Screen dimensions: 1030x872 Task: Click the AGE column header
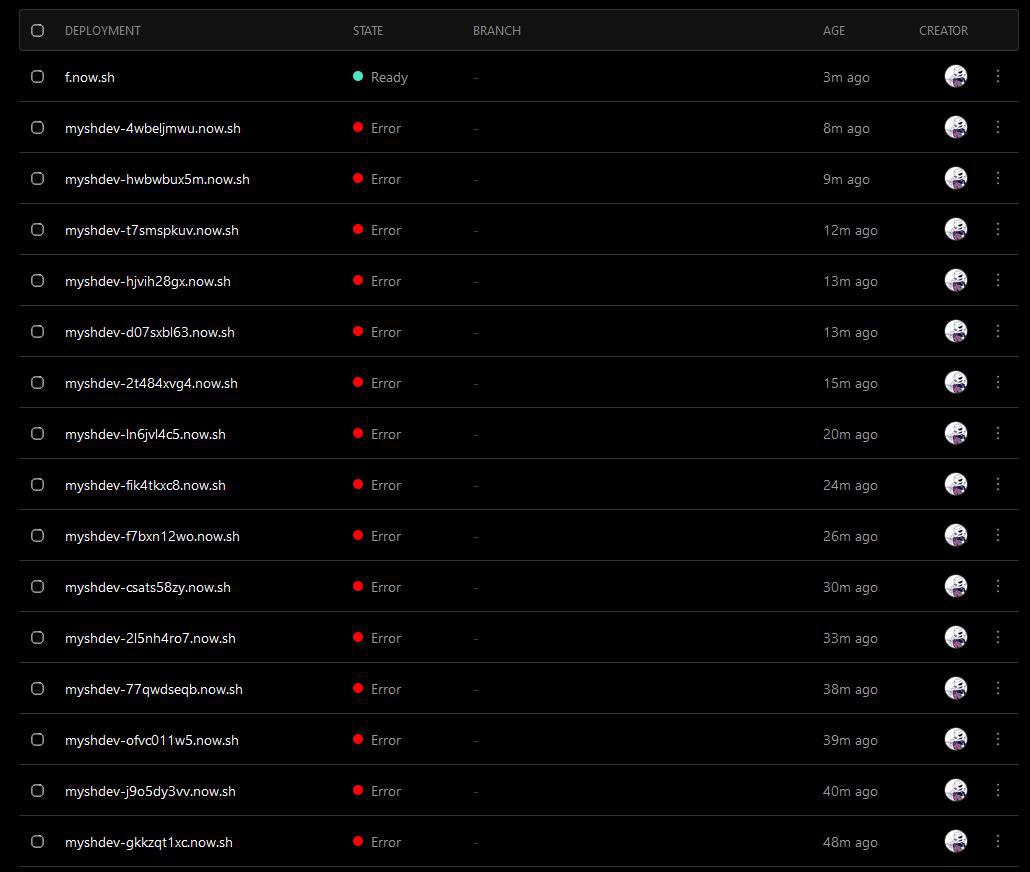tap(834, 30)
